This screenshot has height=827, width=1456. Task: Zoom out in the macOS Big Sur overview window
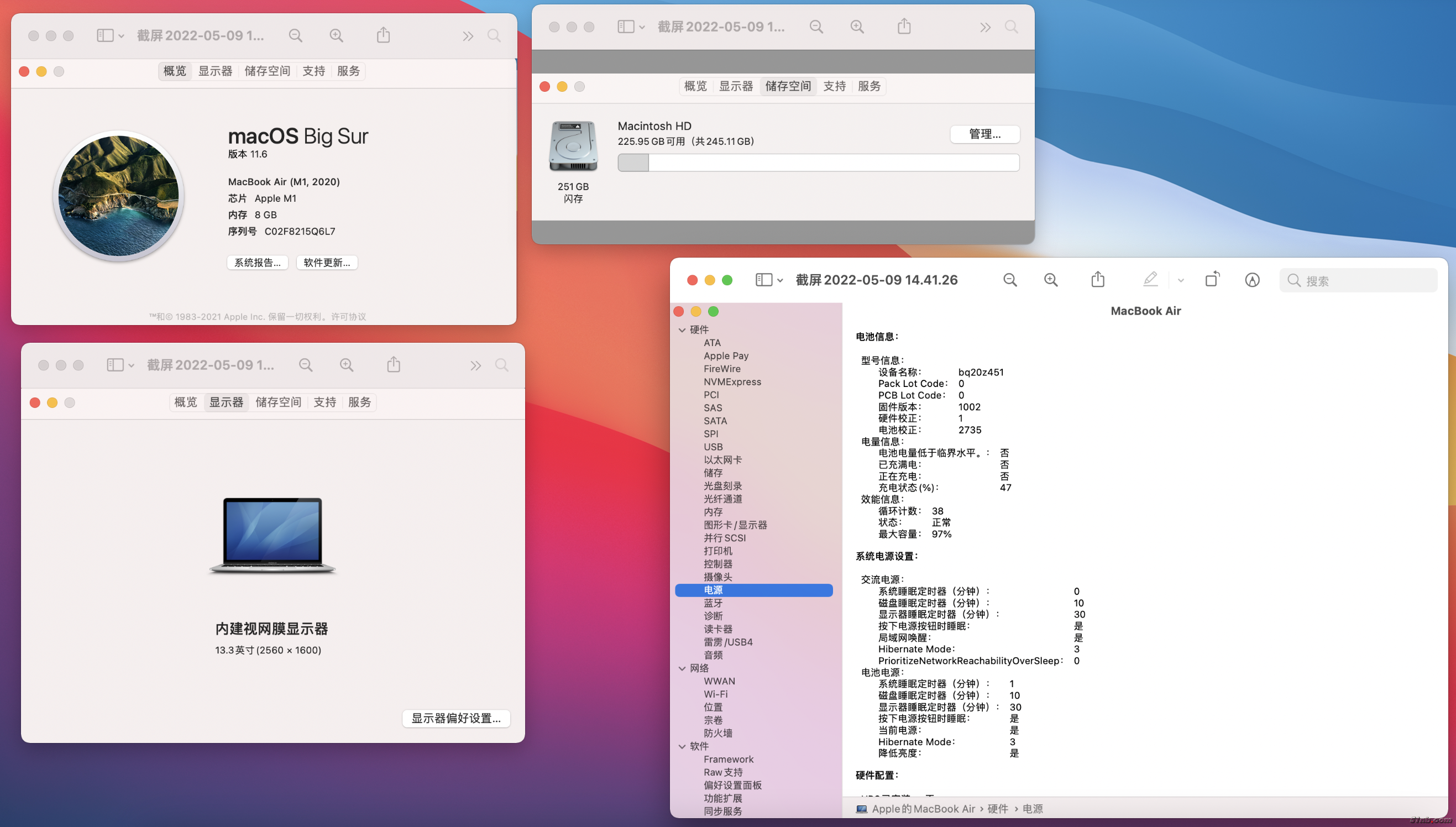(x=295, y=36)
